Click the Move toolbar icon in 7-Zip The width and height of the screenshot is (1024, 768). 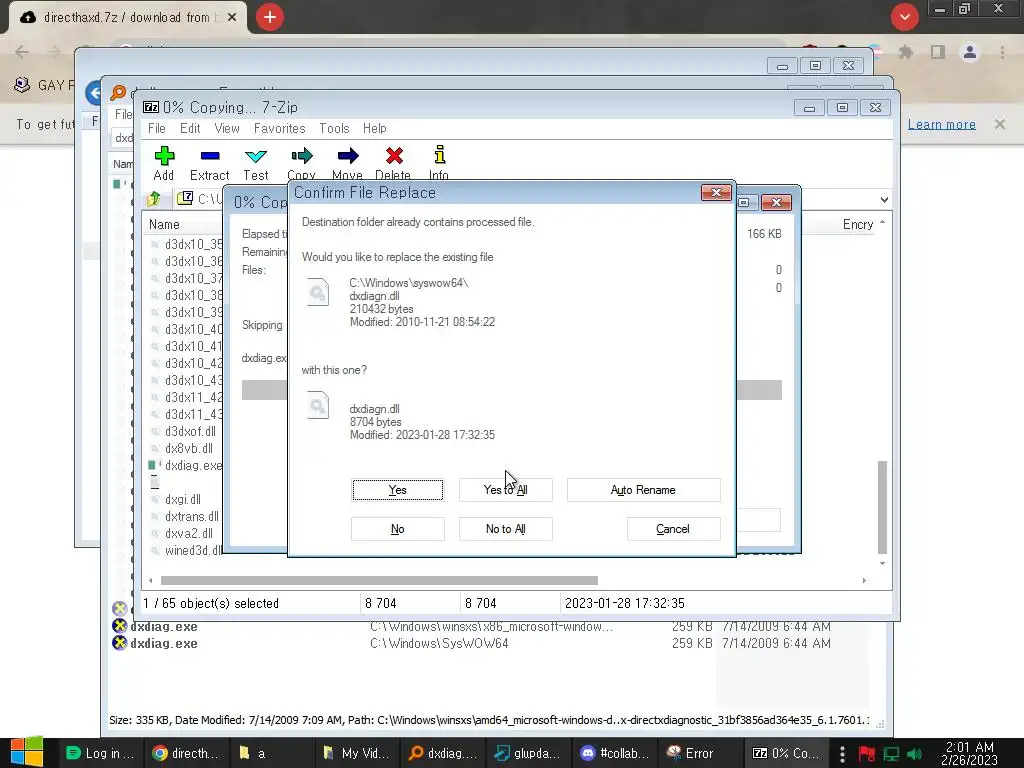coord(347,156)
